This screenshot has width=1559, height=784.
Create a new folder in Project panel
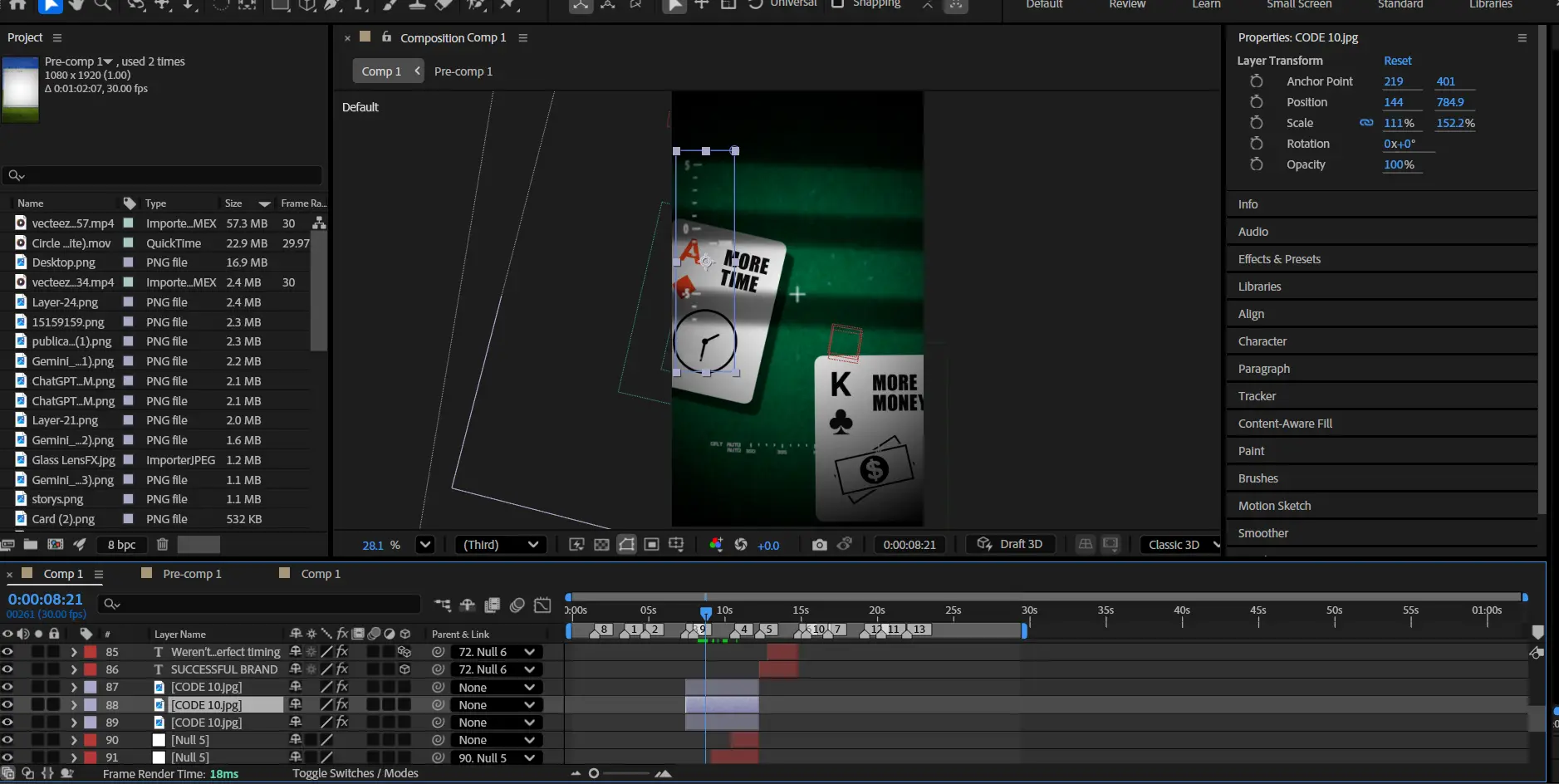[31, 545]
